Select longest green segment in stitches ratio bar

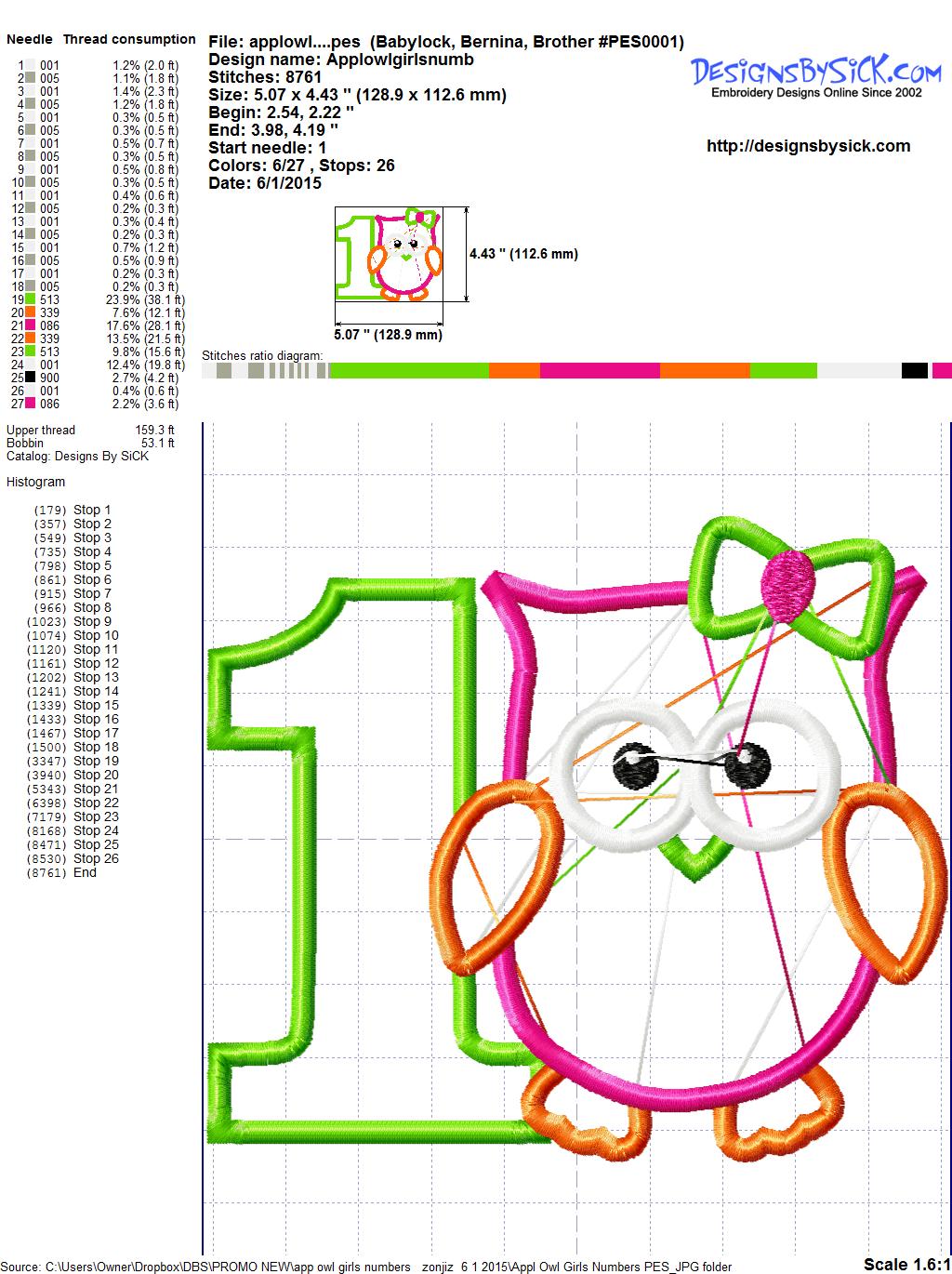tap(409, 371)
